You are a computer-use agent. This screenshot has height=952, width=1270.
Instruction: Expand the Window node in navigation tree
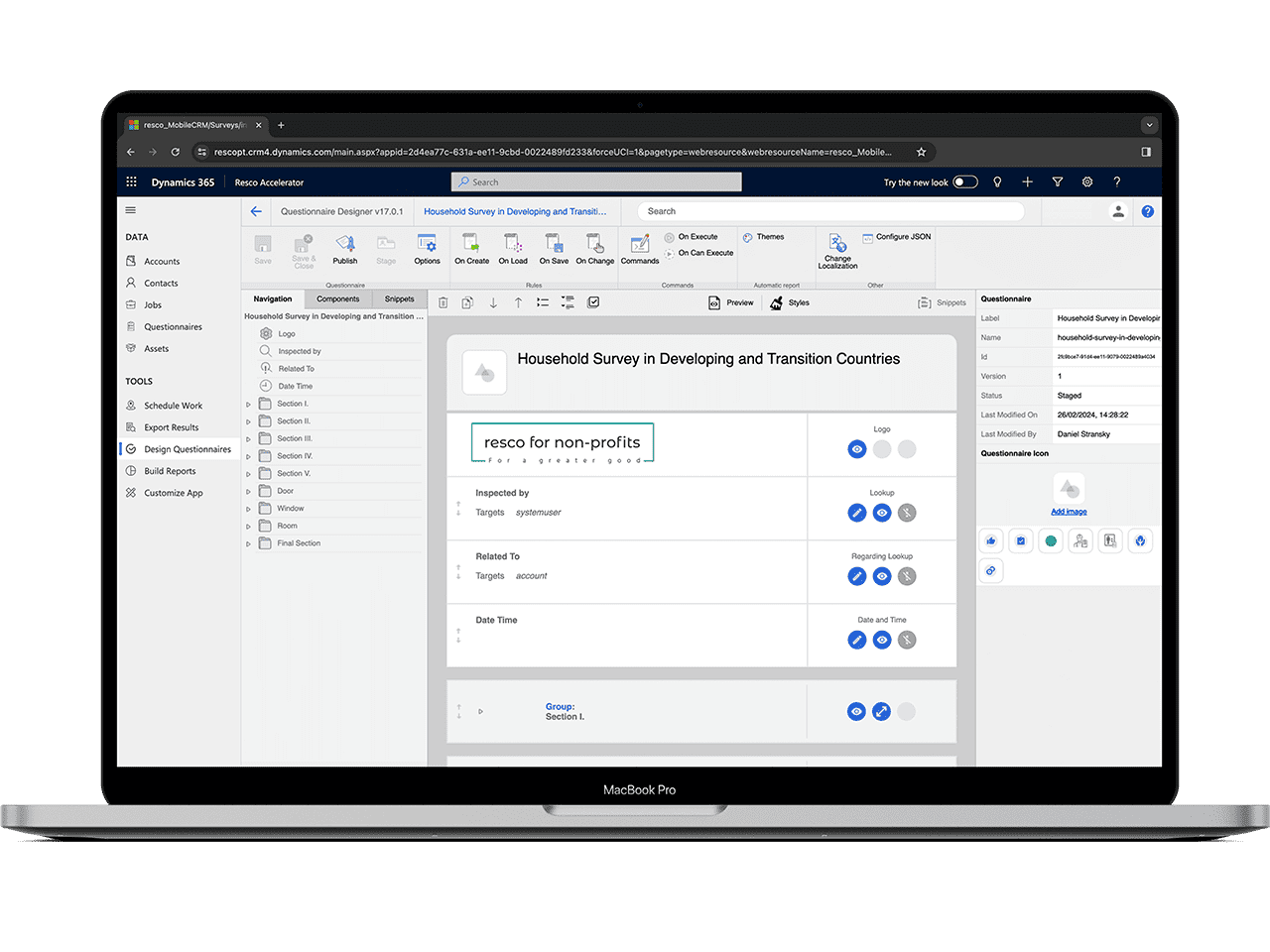(249, 509)
